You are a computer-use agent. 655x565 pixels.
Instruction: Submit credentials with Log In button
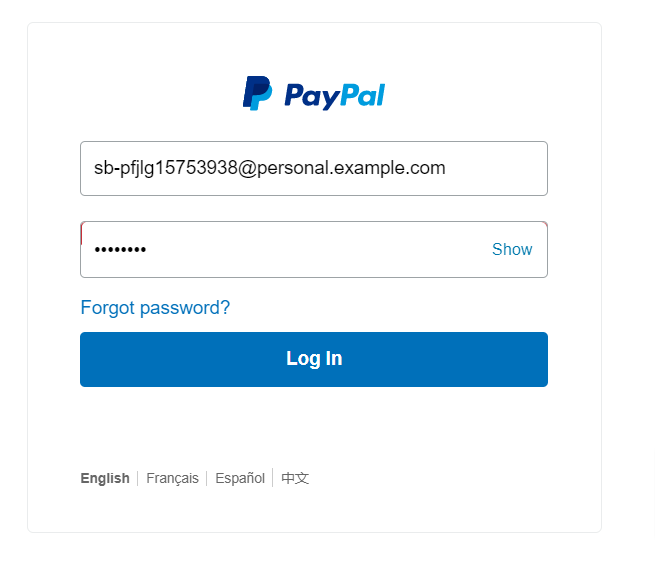[x=314, y=359]
